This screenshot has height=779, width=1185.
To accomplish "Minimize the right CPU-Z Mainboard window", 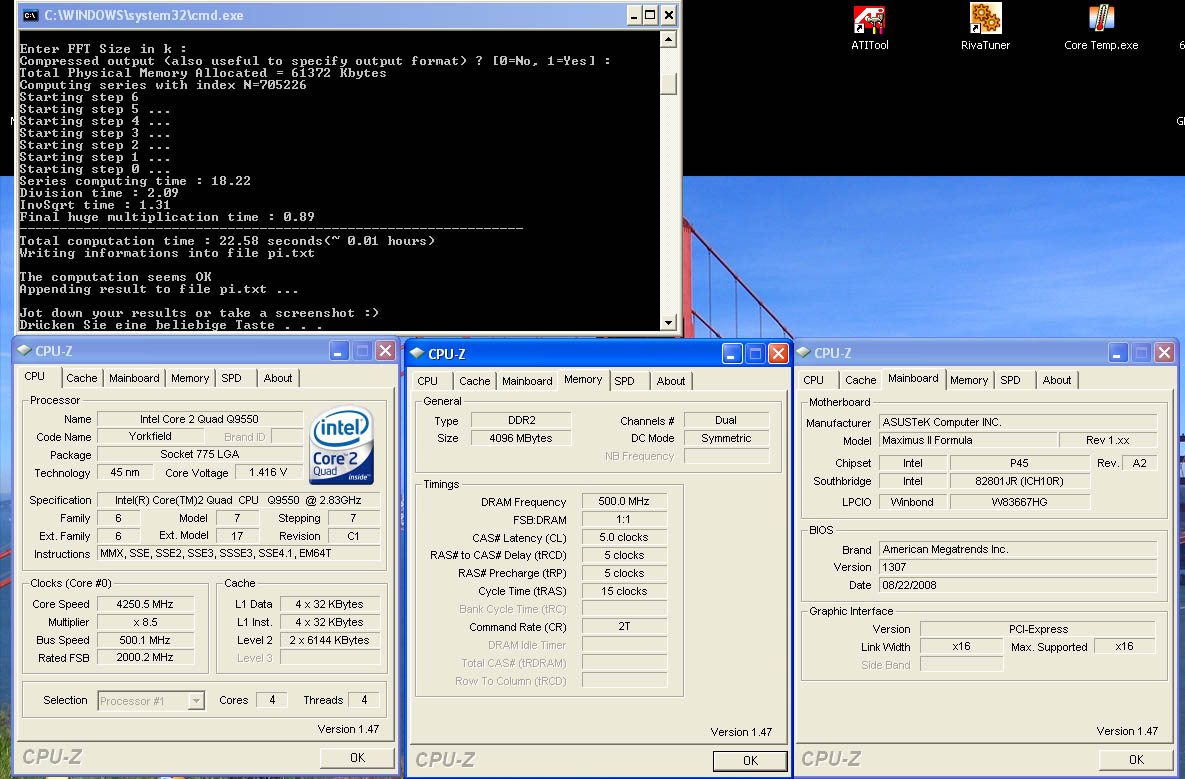I will pos(1118,352).
